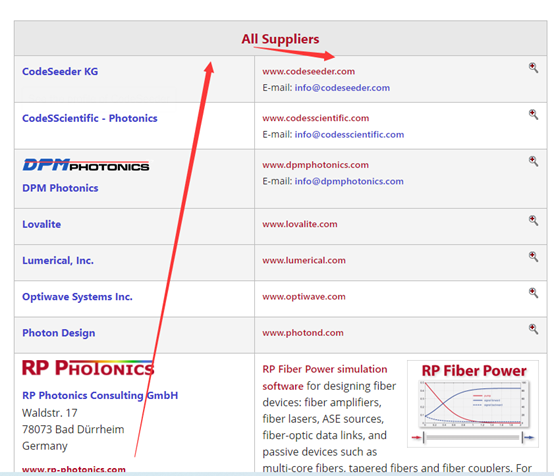The image size is (554, 476).
Task: Click magnifier icon in CodeSScientific row
Action: (x=533, y=114)
